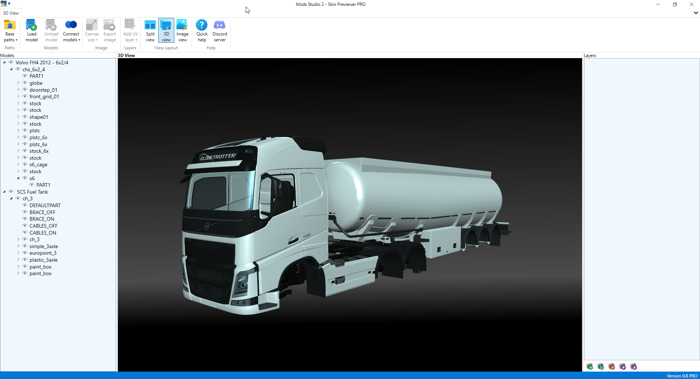Click the red layer icon in Layers panel
Screen dimensions: 700x379
[x=612, y=367]
